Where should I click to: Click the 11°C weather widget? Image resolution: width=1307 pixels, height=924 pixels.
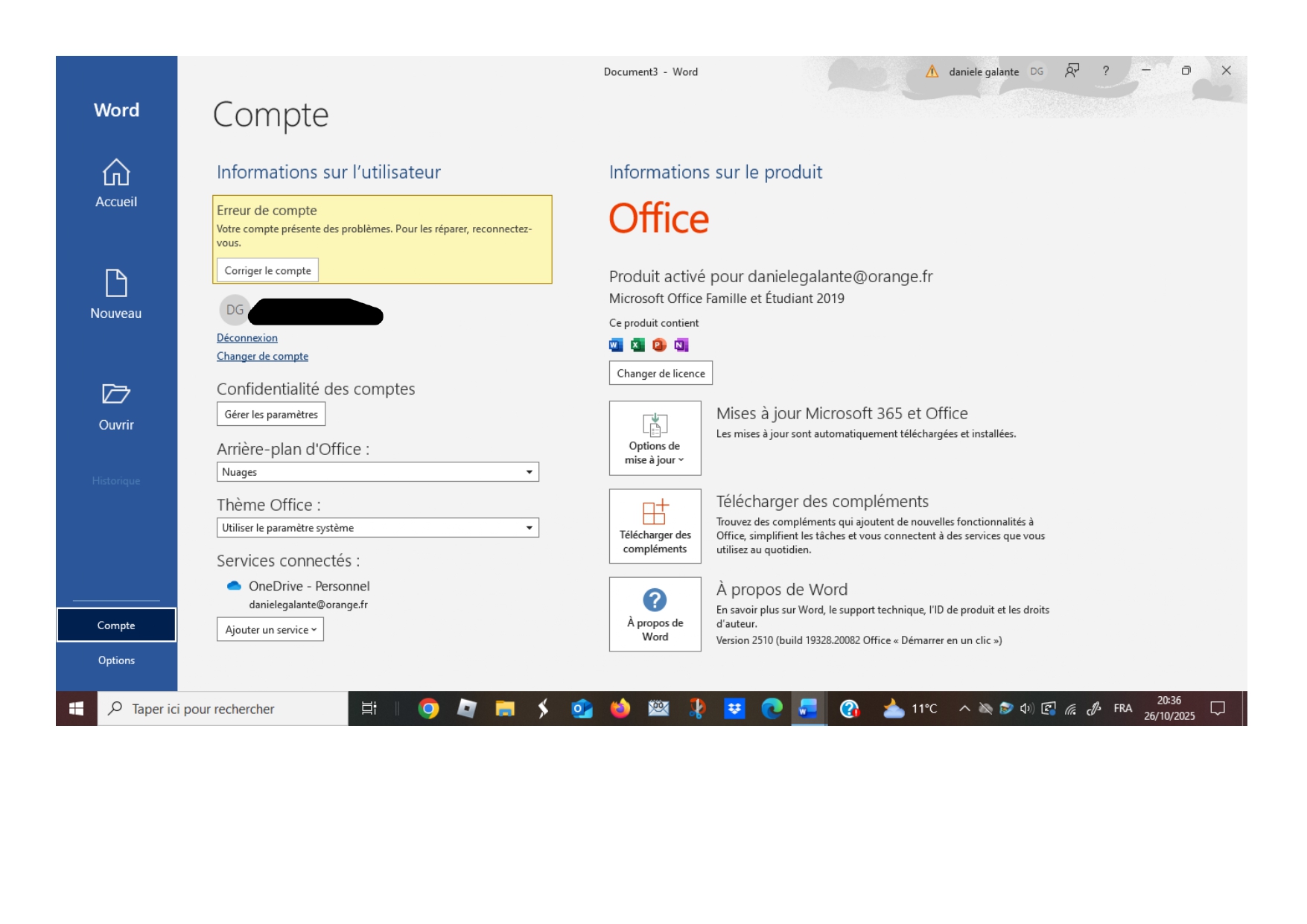pos(910,709)
